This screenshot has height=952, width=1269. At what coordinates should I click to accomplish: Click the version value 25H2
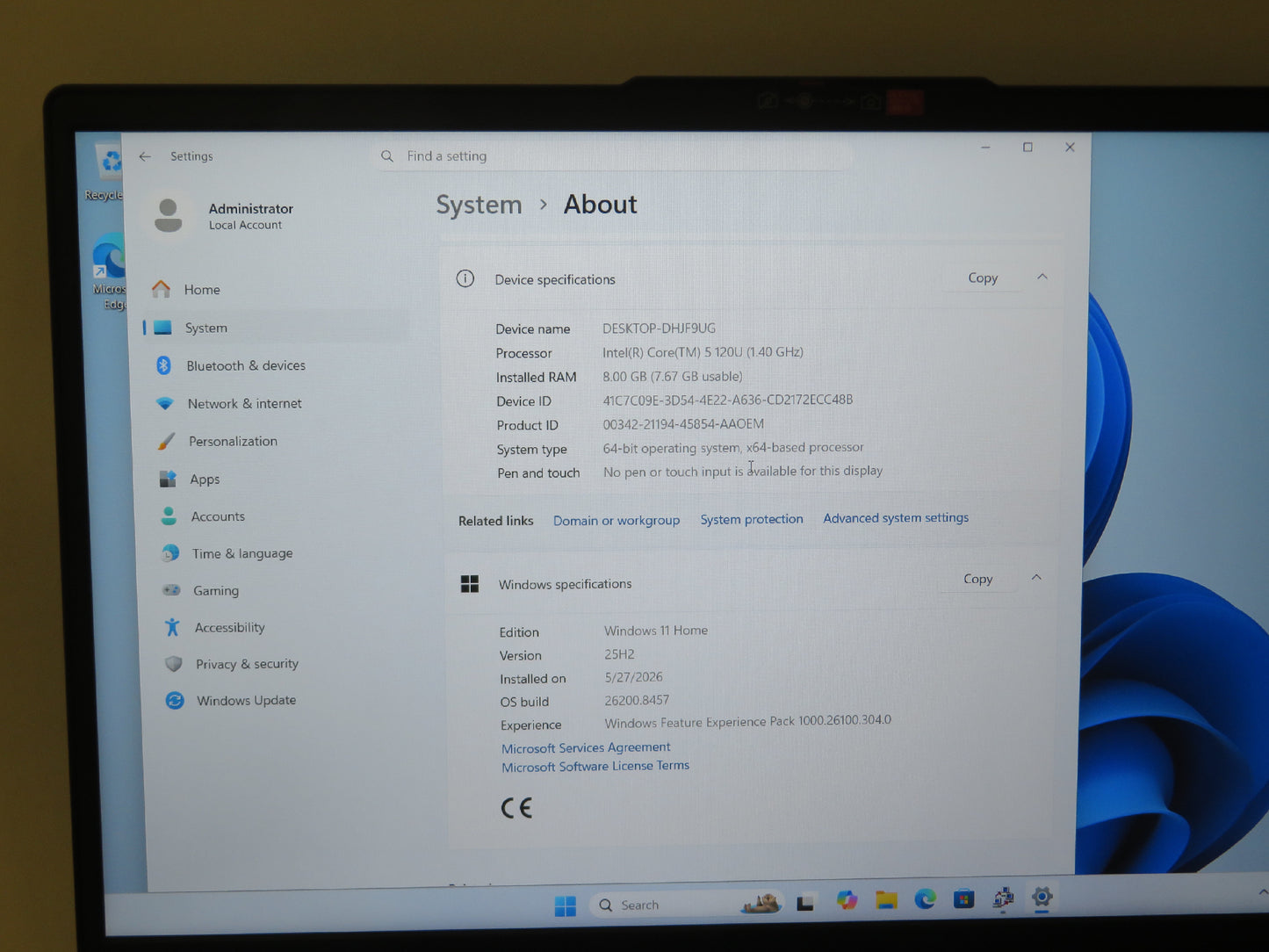click(619, 654)
